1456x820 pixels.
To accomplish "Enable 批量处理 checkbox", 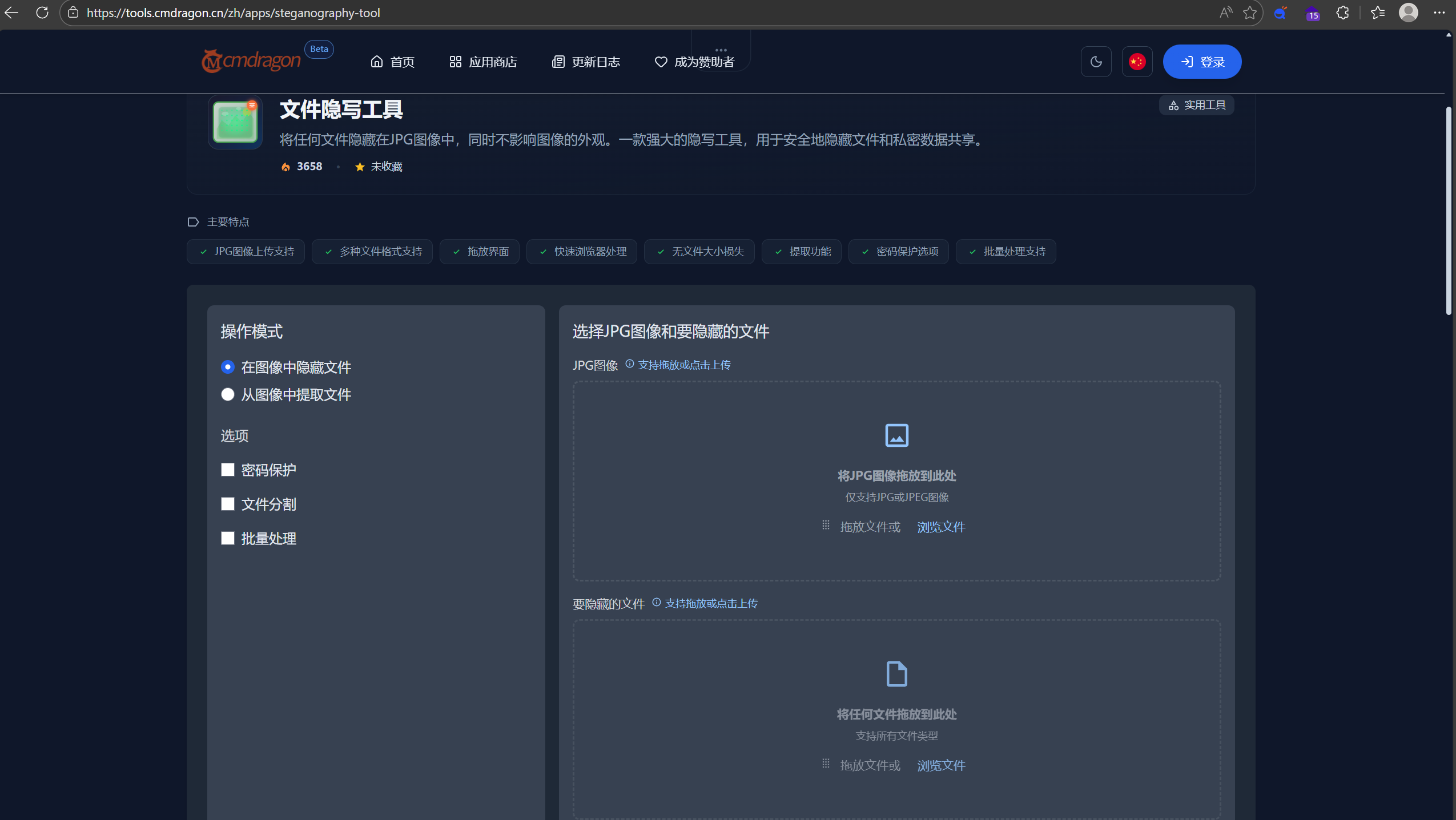I will point(228,538).
